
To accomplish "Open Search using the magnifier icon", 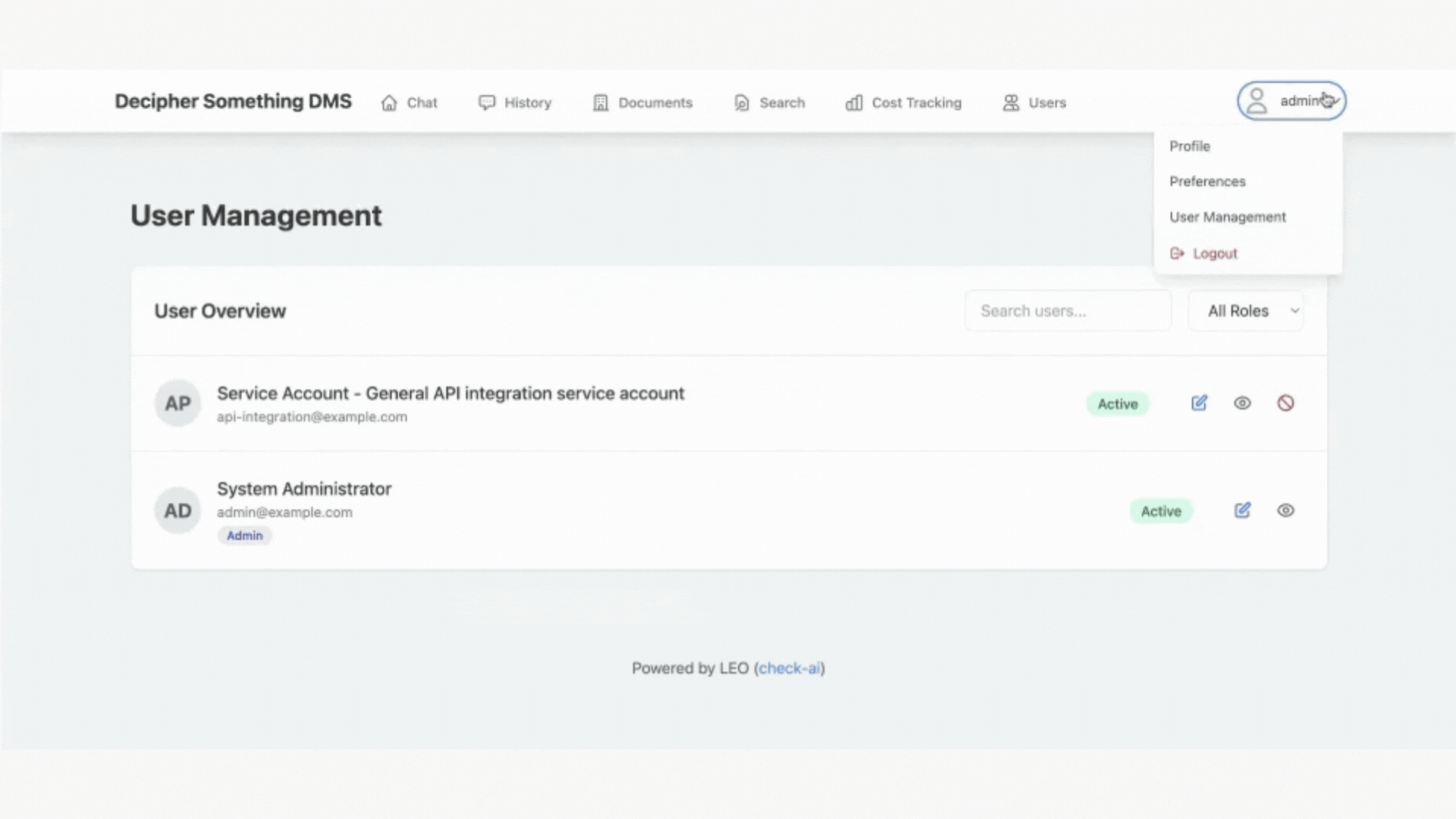I will click(741, 102).
